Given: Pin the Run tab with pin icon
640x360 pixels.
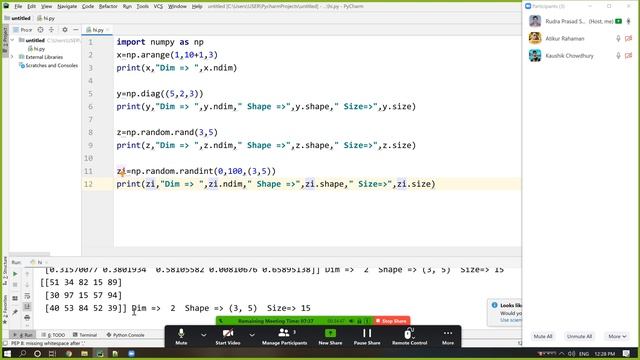Looking at the screenshot, I should tap(15, 312).
